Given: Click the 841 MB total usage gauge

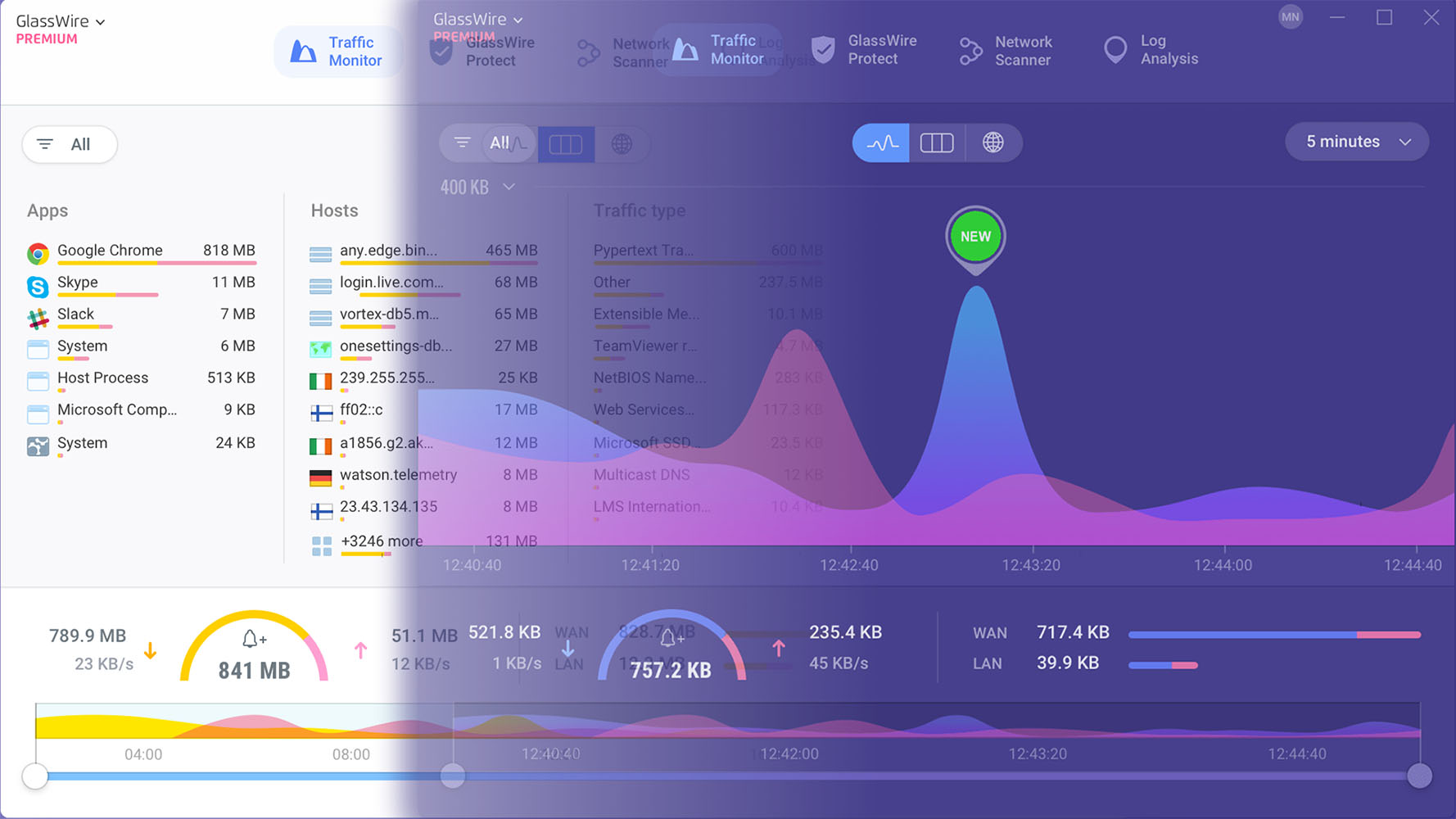Looking at the screenshot, I should 254,646.
